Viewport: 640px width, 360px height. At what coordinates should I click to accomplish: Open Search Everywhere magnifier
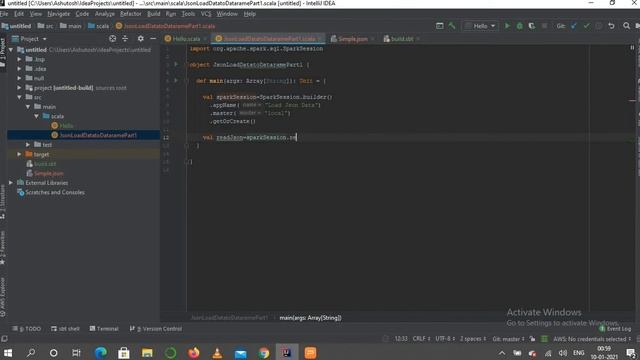point(626,26)
